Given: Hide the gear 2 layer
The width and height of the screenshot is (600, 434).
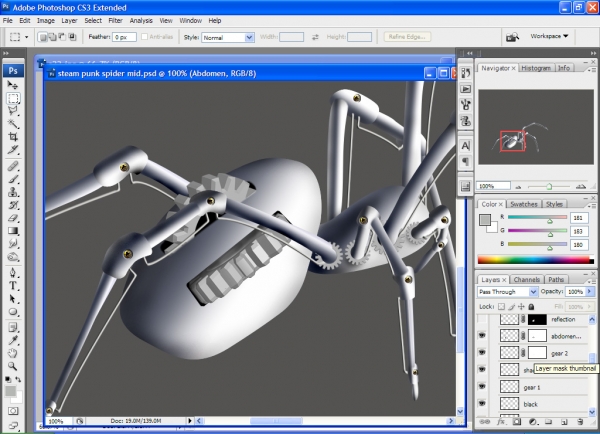Looking at the screenshot, I should click(x=482, y=352).
